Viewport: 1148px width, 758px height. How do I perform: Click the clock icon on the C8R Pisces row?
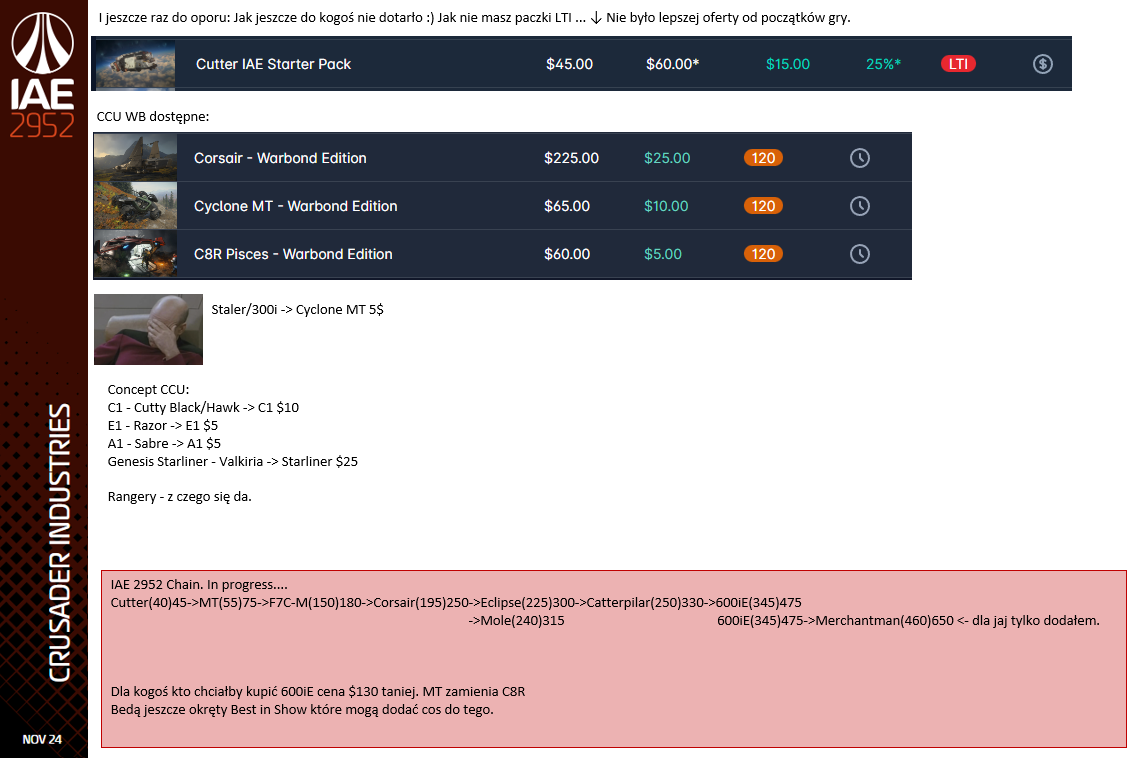pos(860,254)
